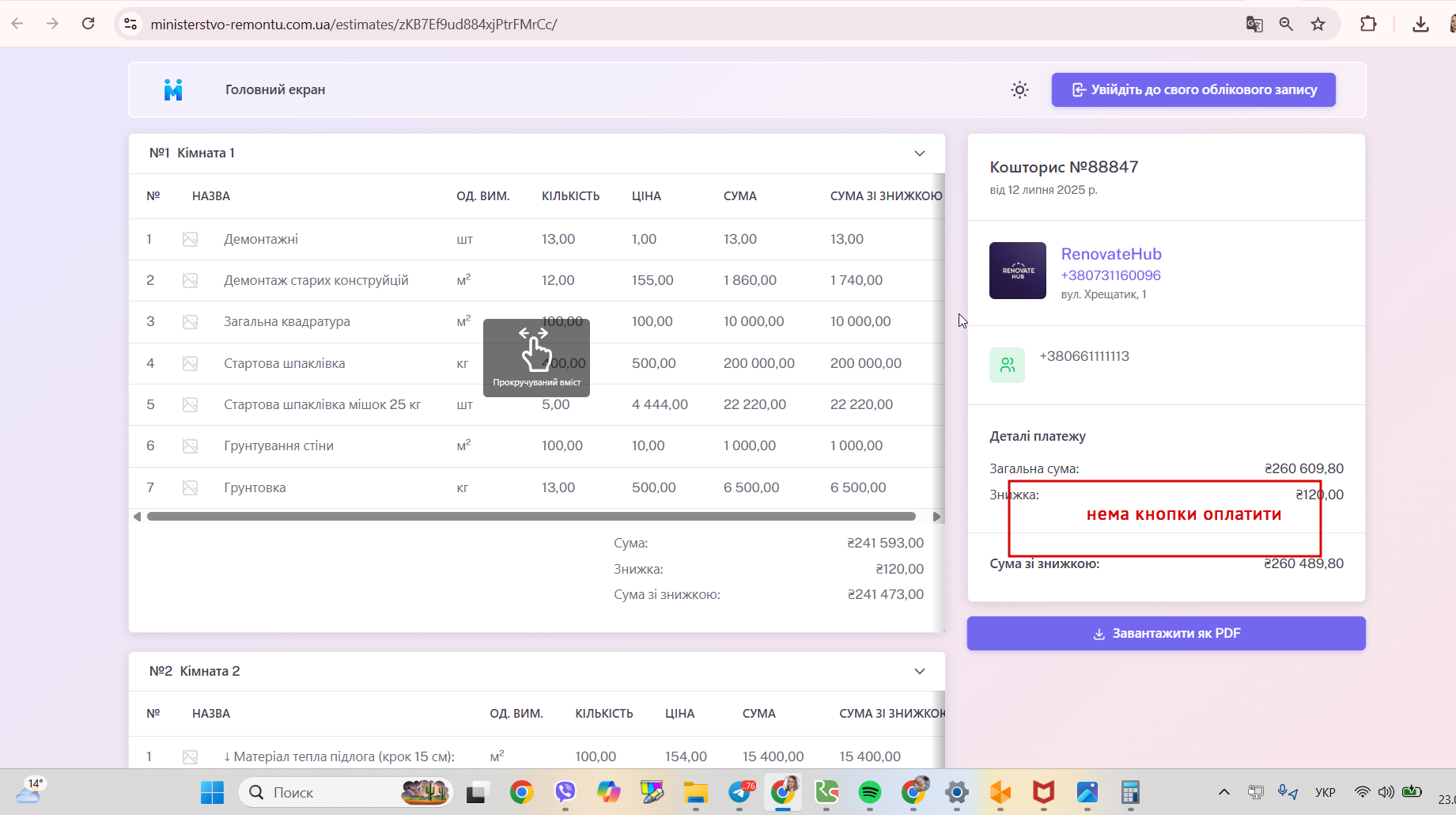Image resolution: width=1456 pixels, height=815 pixels.
Task: Click the blue M site logo
Action: tap(173, 90)
